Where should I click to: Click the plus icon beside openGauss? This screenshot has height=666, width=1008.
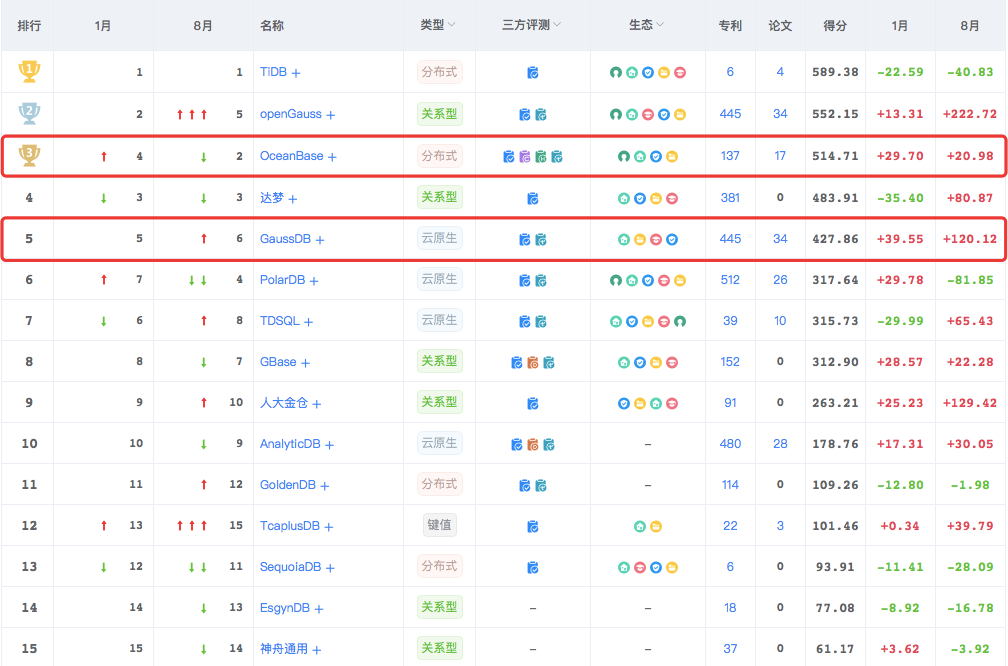330,115
